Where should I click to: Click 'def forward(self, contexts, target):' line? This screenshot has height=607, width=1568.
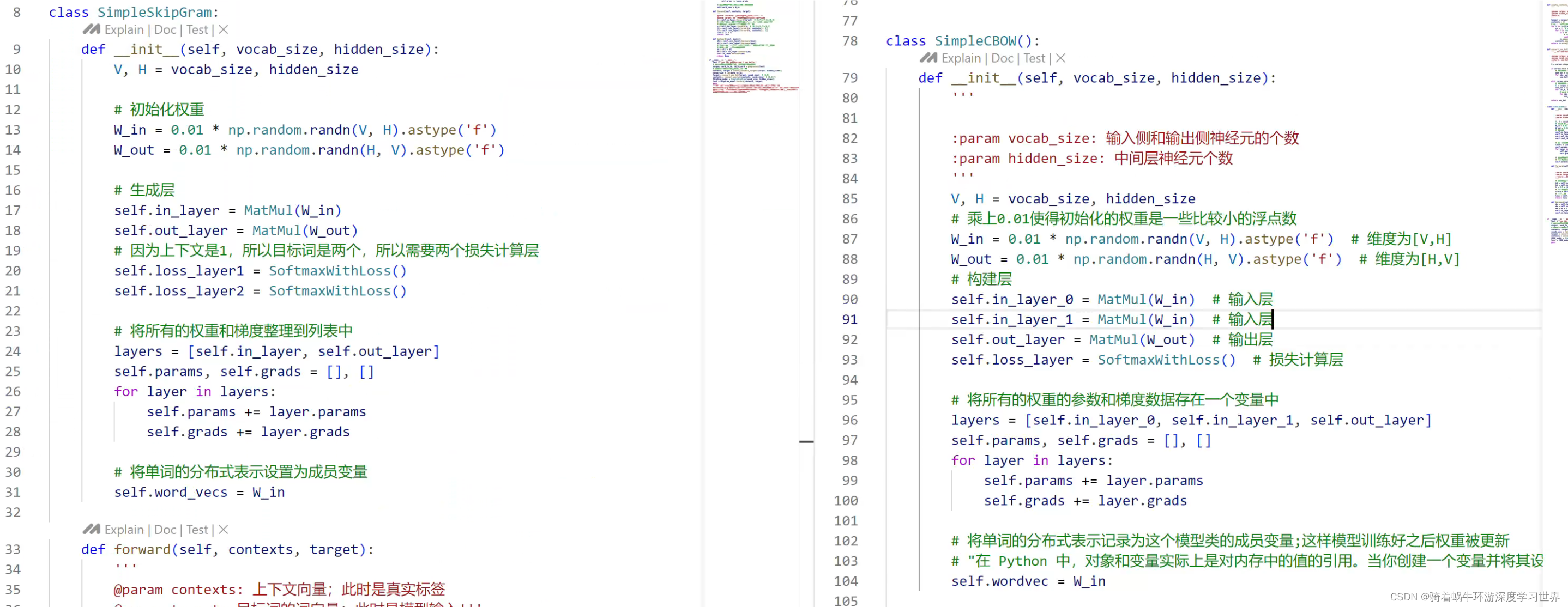point(228,550)
